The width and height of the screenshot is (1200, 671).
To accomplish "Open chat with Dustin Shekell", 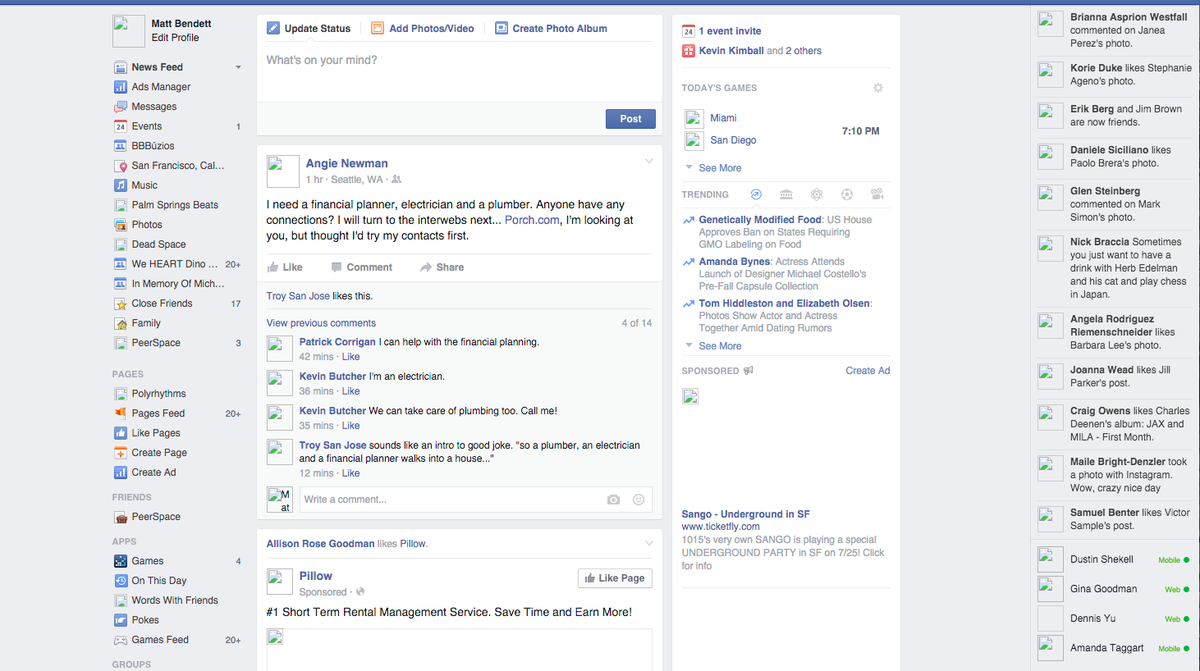I will (x=1115, y=559).
